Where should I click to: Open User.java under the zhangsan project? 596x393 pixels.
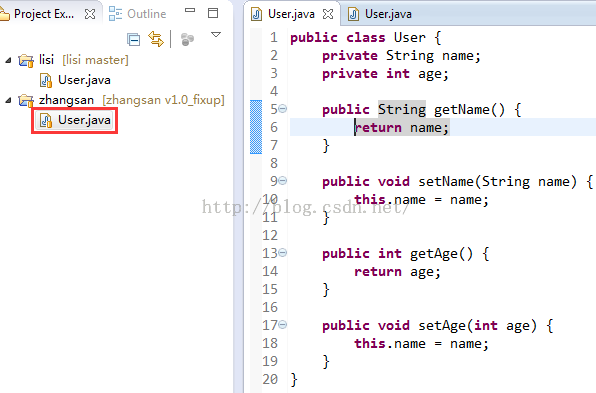point(84,120)
